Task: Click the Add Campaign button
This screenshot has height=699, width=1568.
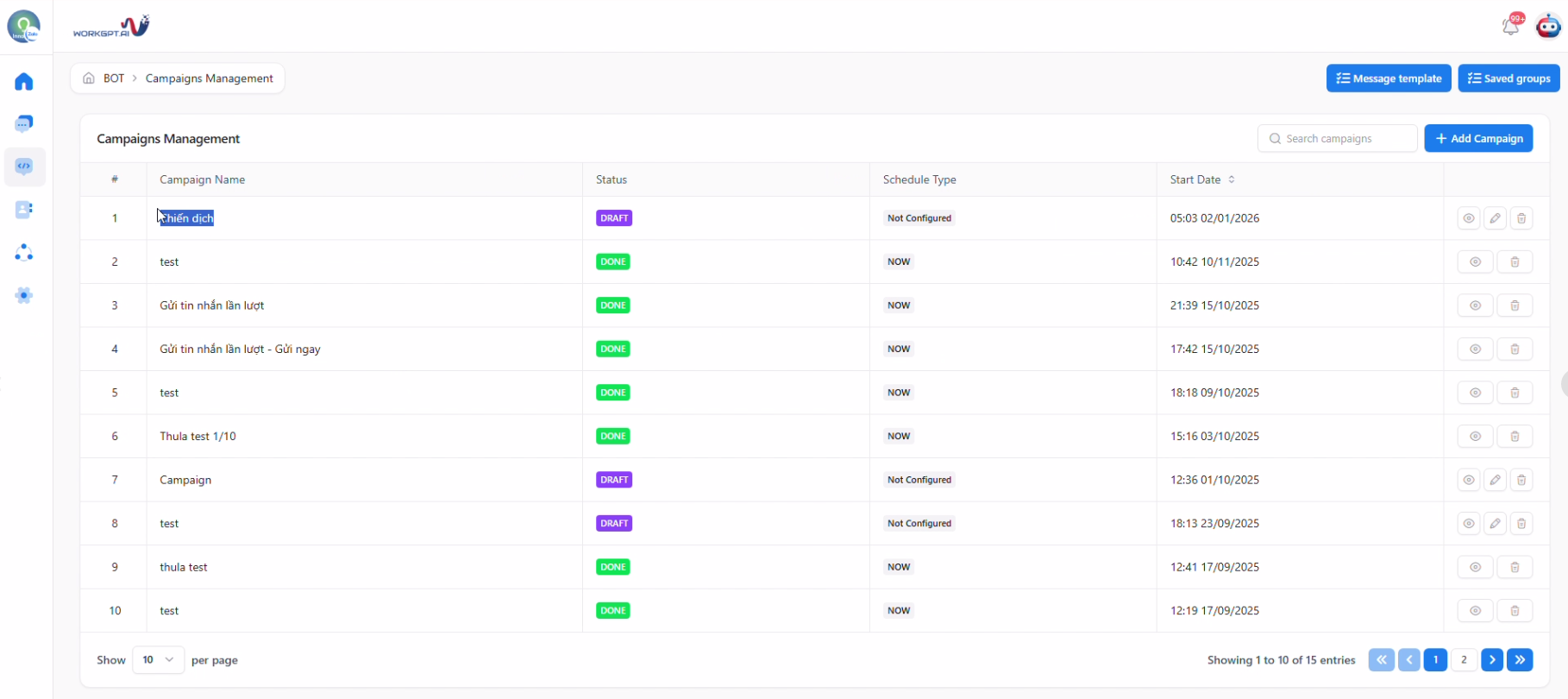Action: 1478,139
